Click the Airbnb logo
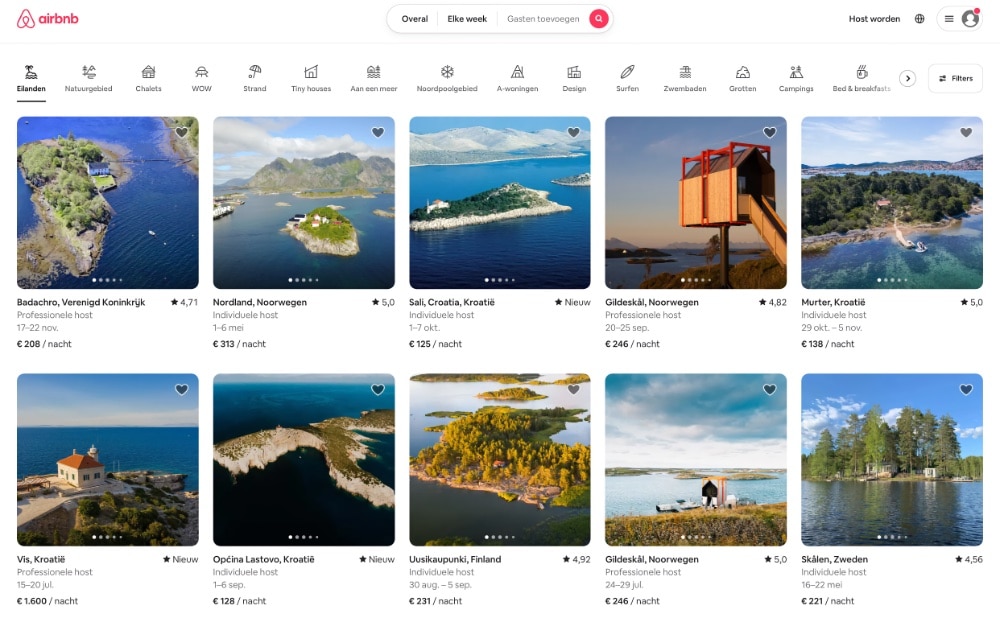Image resolution: width=1000 pixels, height=618 pixels. [x=47, y=18]
